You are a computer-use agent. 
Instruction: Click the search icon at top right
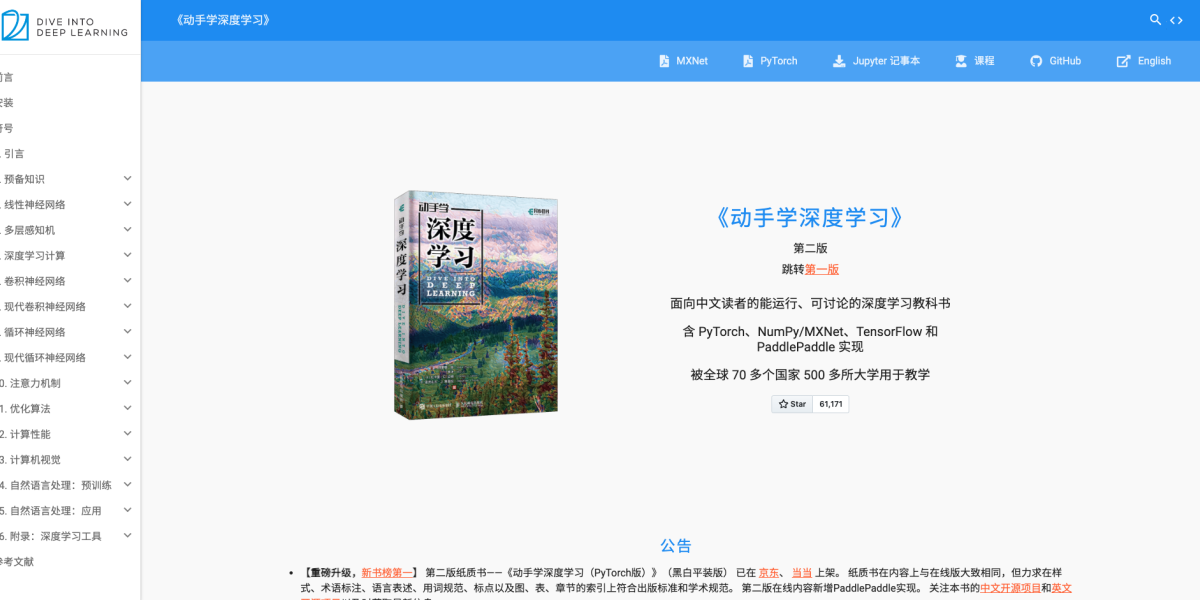1155,19
